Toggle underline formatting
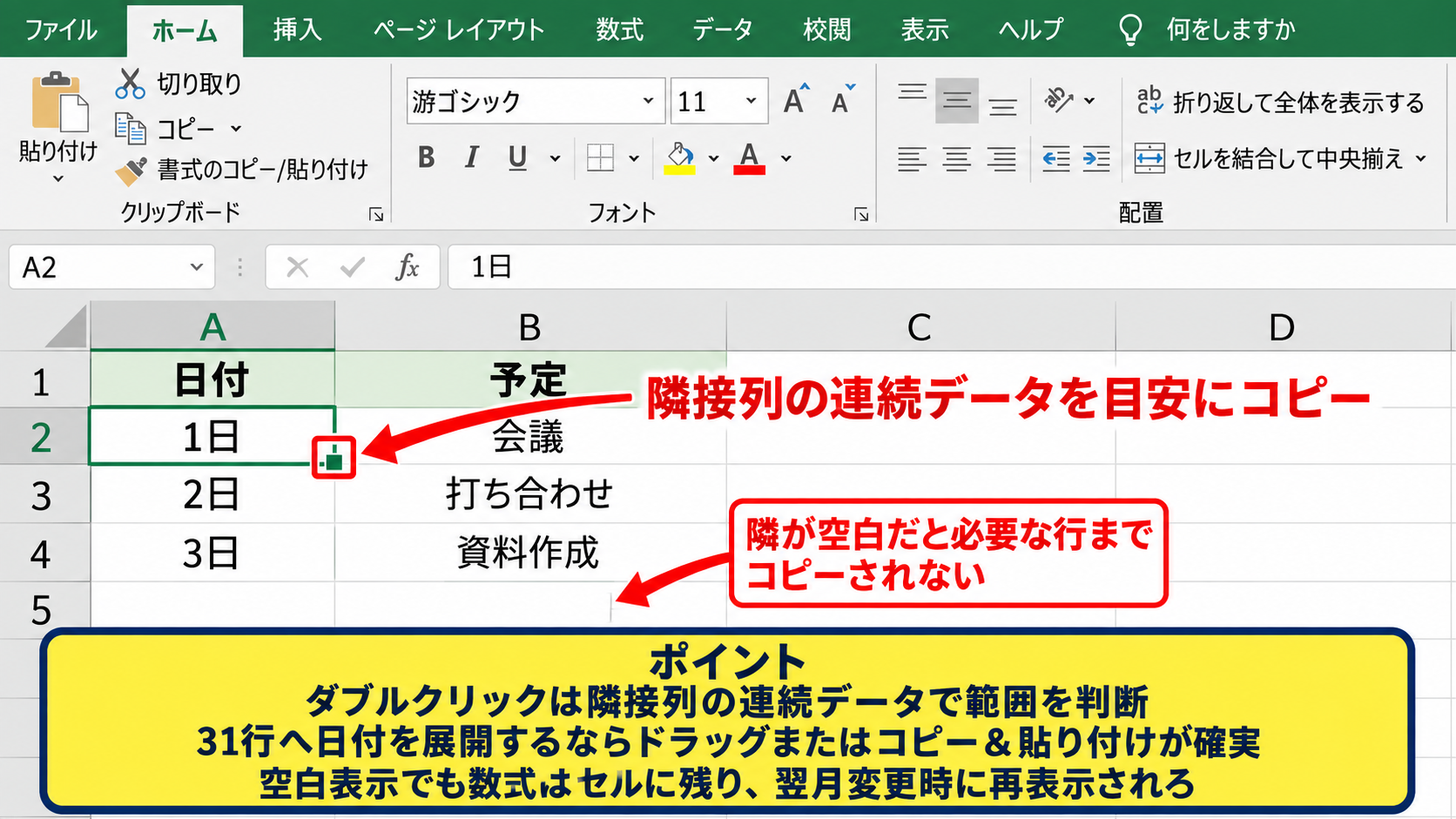 517,158
